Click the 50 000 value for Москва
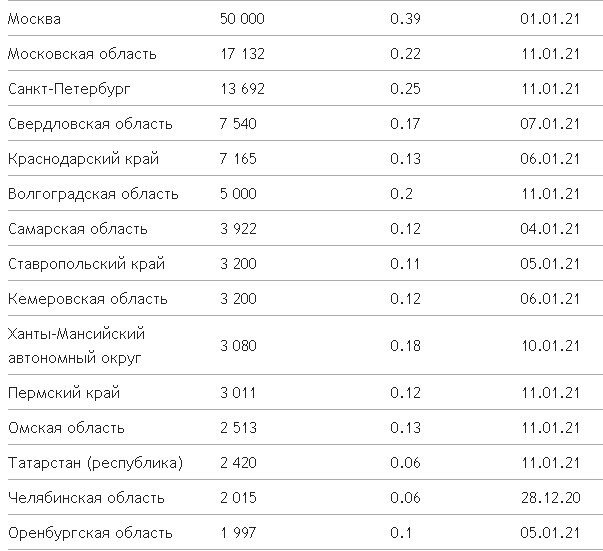Viewport: 603px width, 551px height. pyautogui.click(x=242, y=19)
